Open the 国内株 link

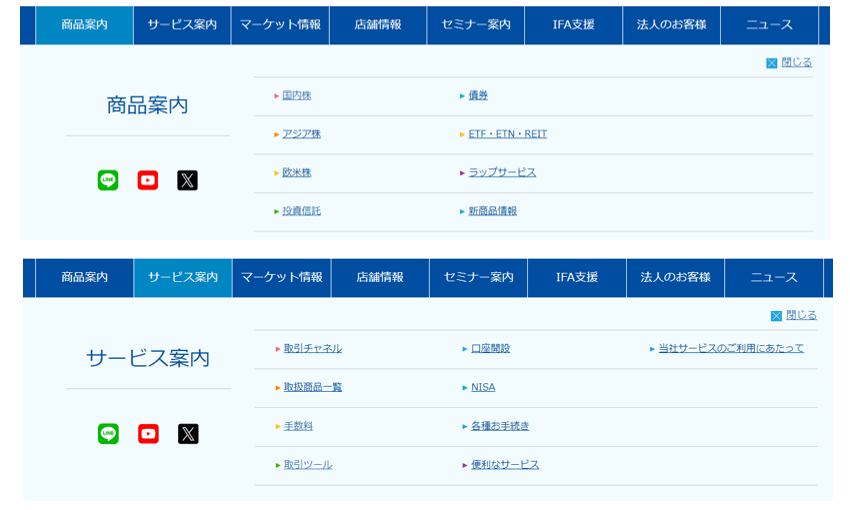[x=297, y=96]
